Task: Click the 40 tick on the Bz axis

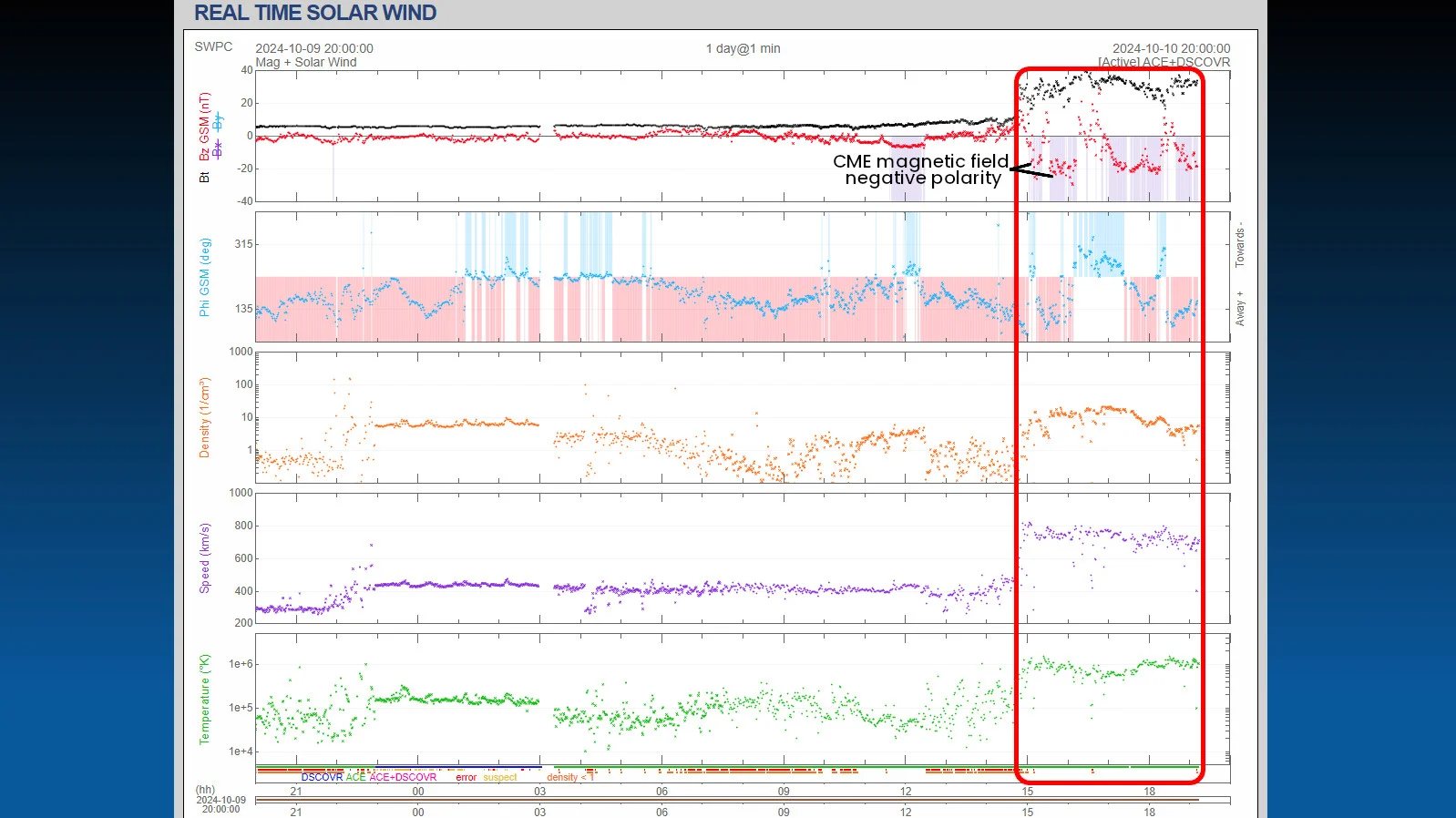Action: 246,70
